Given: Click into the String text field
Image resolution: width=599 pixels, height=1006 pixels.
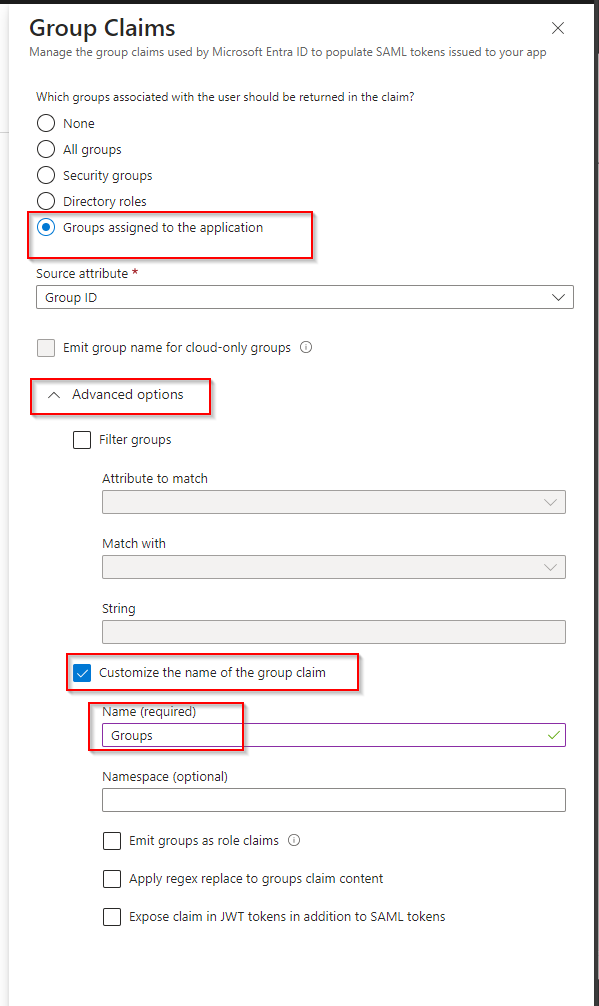Looking at the screenshot, I should point(333,631).
